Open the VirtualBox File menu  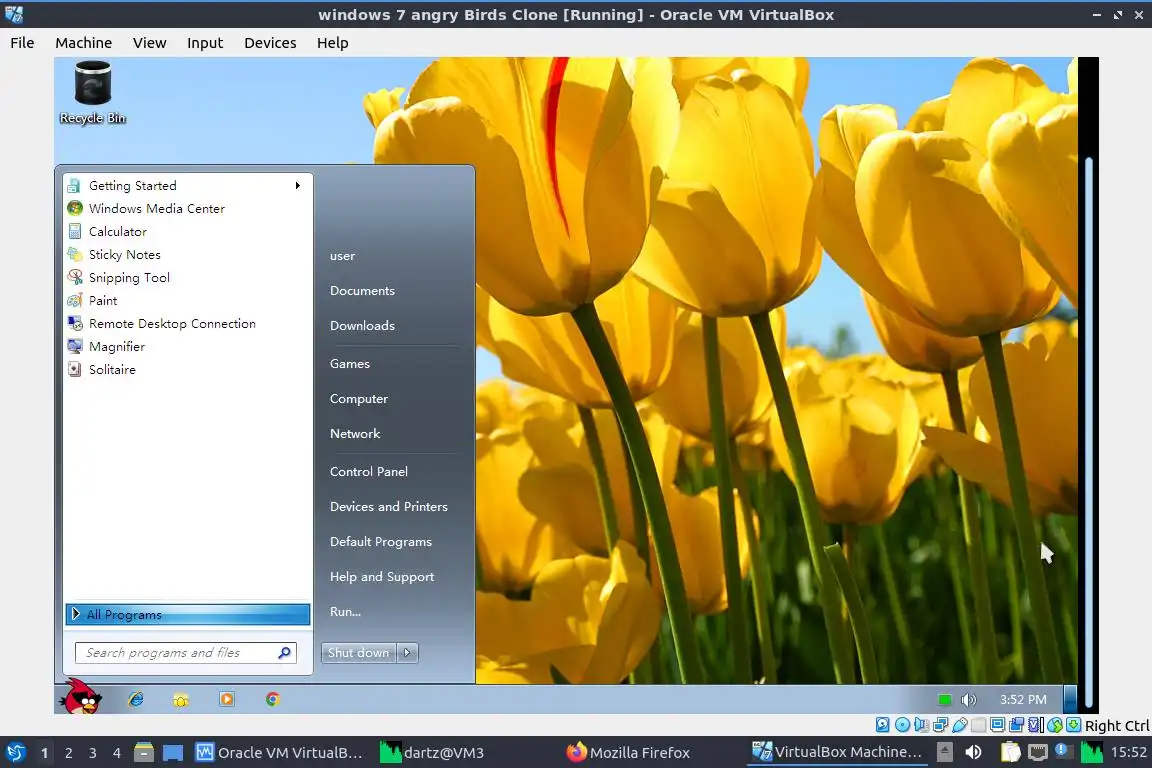click(x=22, y=43)
